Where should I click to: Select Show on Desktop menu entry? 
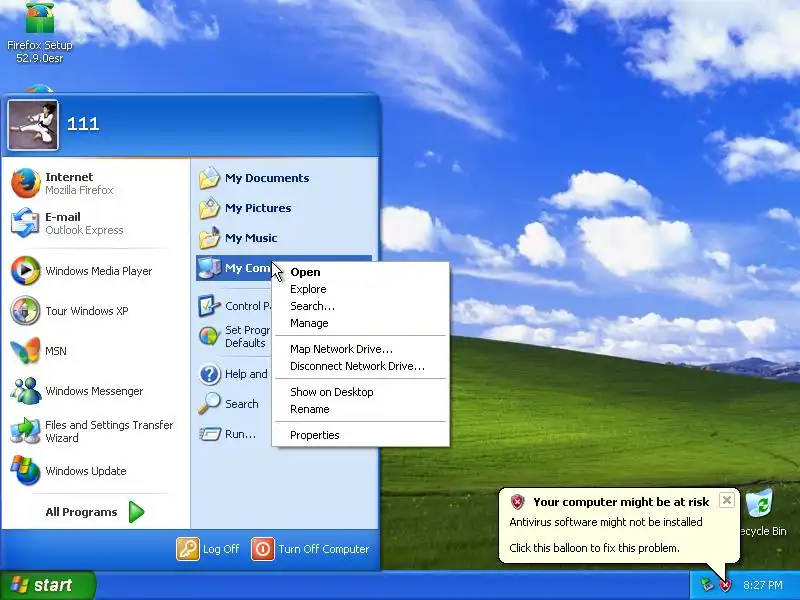pyautogui.click(x=361, y=392)
